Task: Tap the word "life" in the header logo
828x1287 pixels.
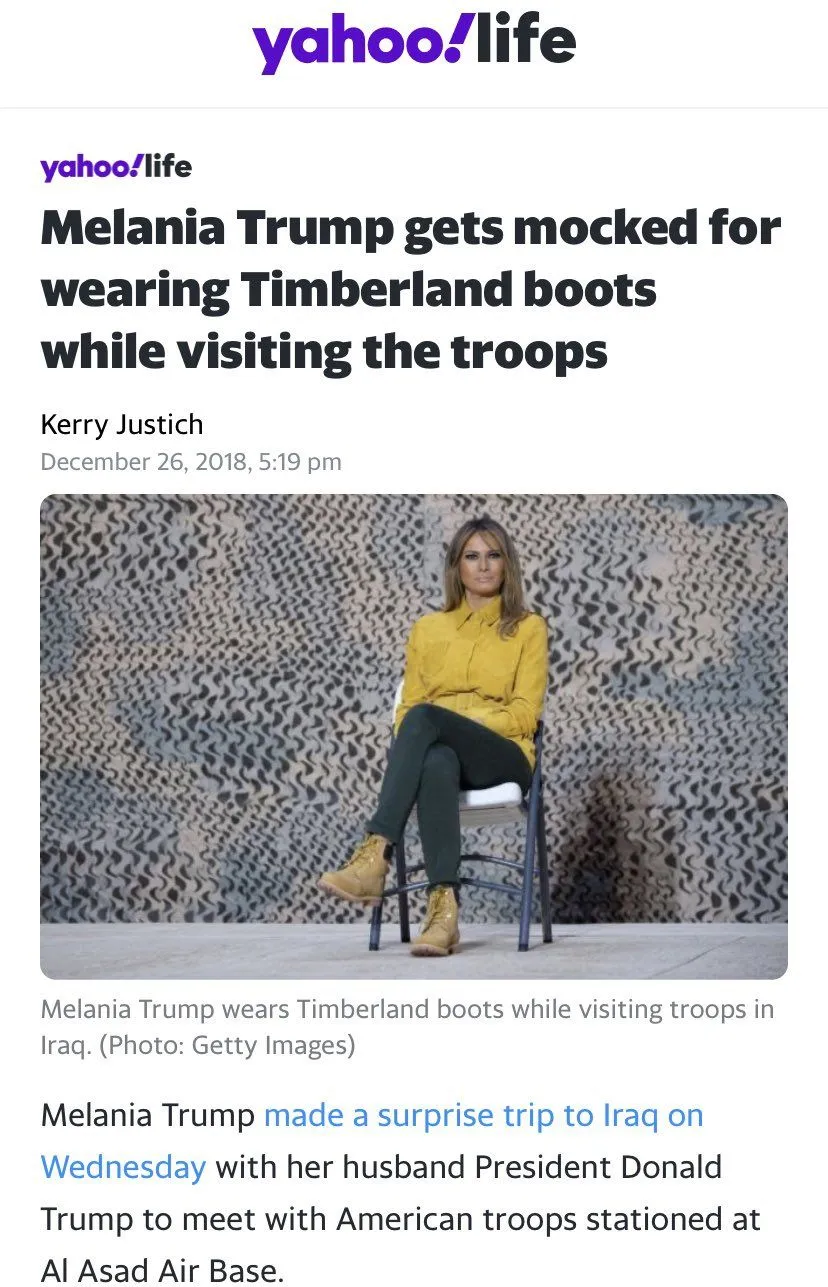Action: click(526, 40)
